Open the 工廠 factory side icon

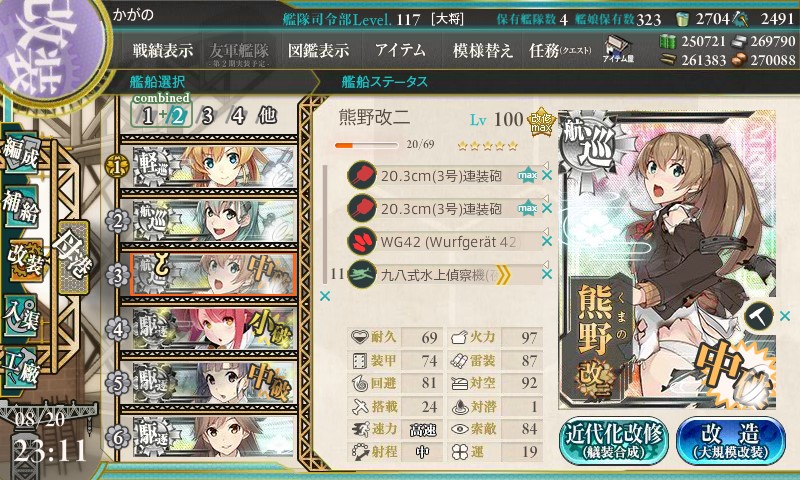click(21, 367)
